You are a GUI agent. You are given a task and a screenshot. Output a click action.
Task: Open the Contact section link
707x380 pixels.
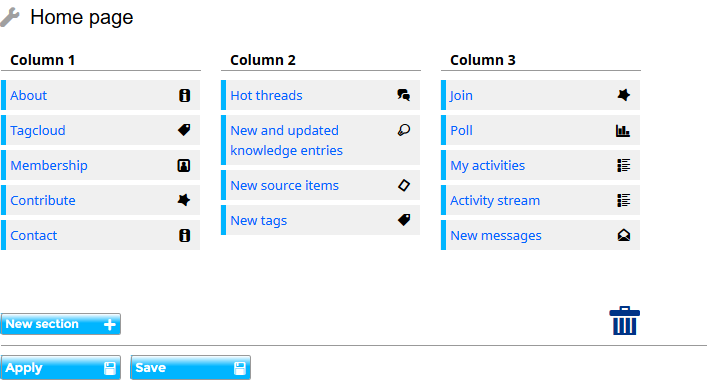click(33, 235)
